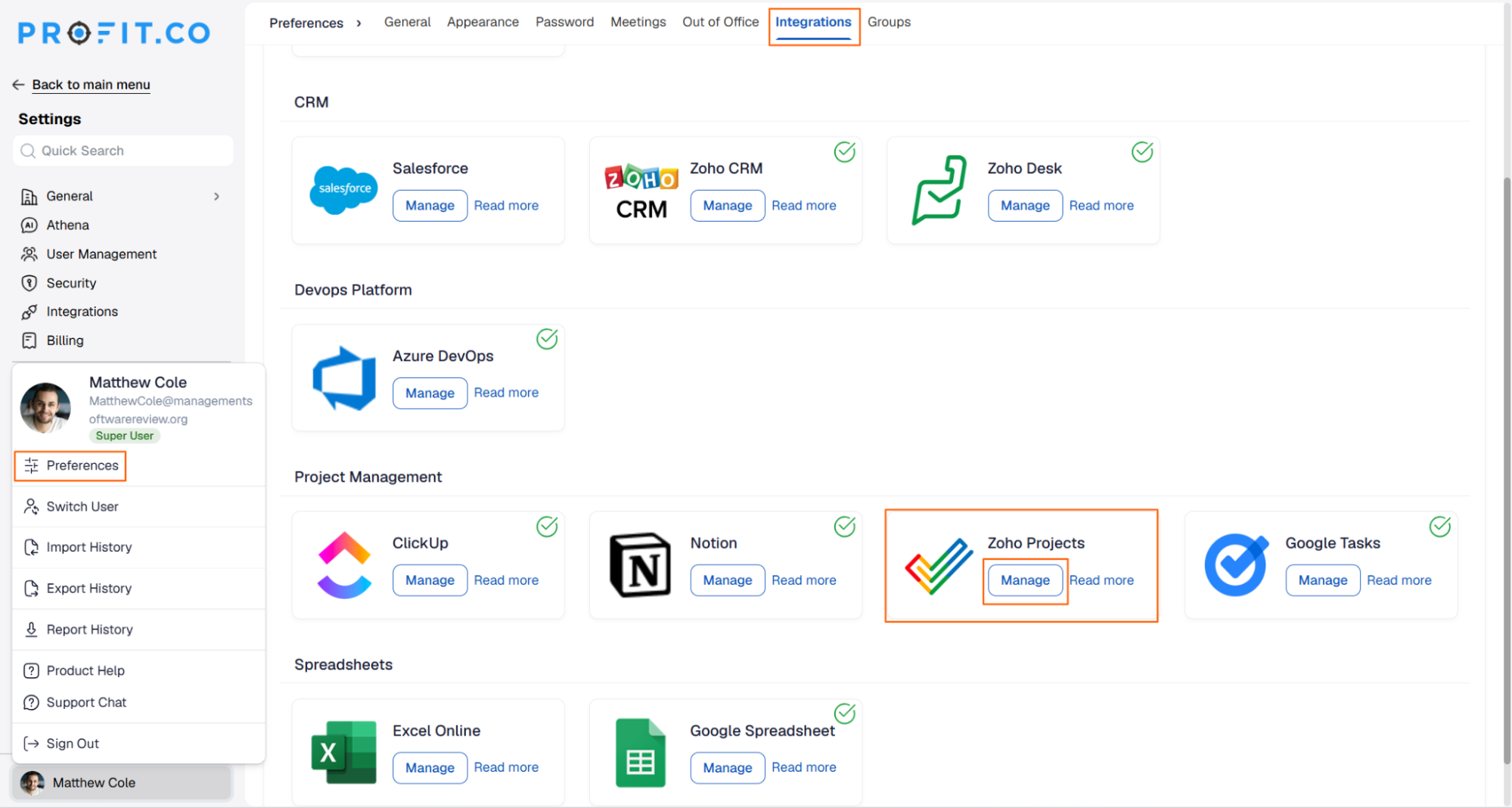Click Manage for Salesforce

tap(430, 206)
